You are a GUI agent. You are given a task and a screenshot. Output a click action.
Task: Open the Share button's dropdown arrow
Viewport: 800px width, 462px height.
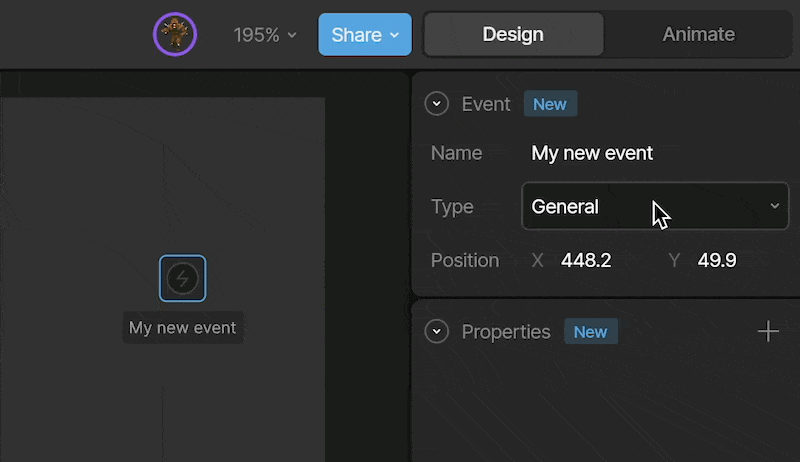[x=394, y=35]
